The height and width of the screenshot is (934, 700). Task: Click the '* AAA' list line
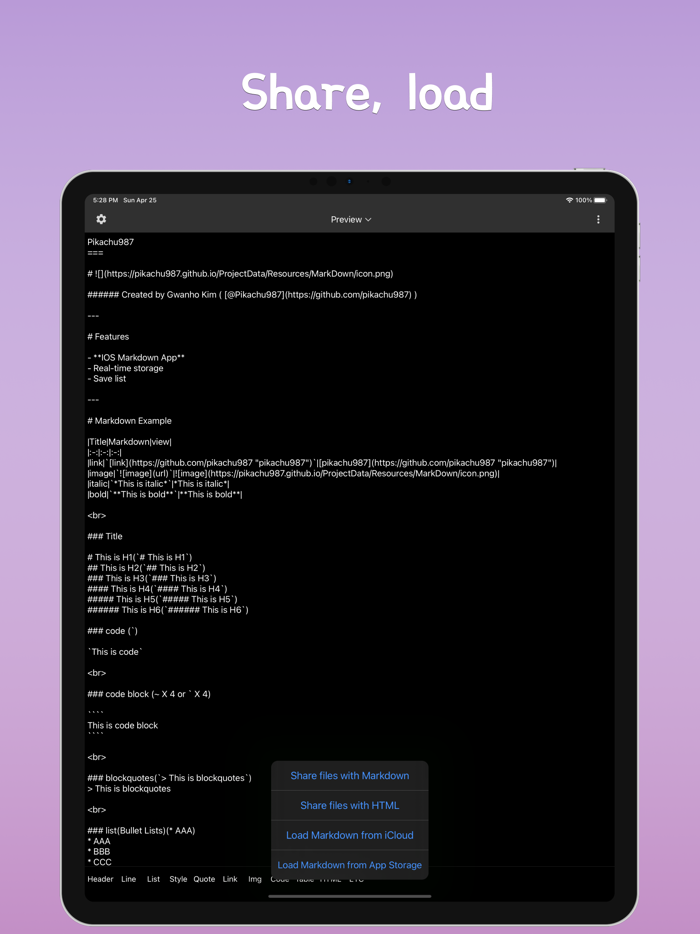click(99, 841)
